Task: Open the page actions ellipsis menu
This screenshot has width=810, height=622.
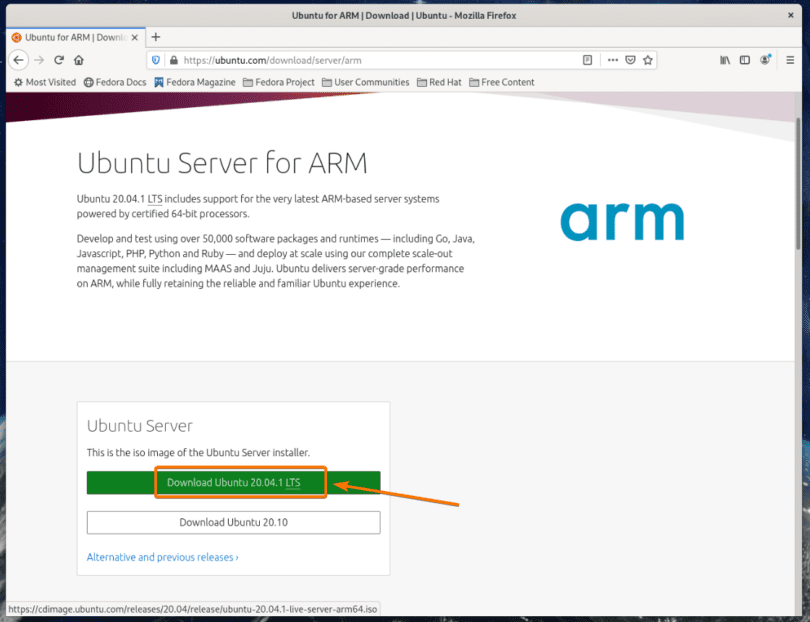Action: click(x=613, y=60)
